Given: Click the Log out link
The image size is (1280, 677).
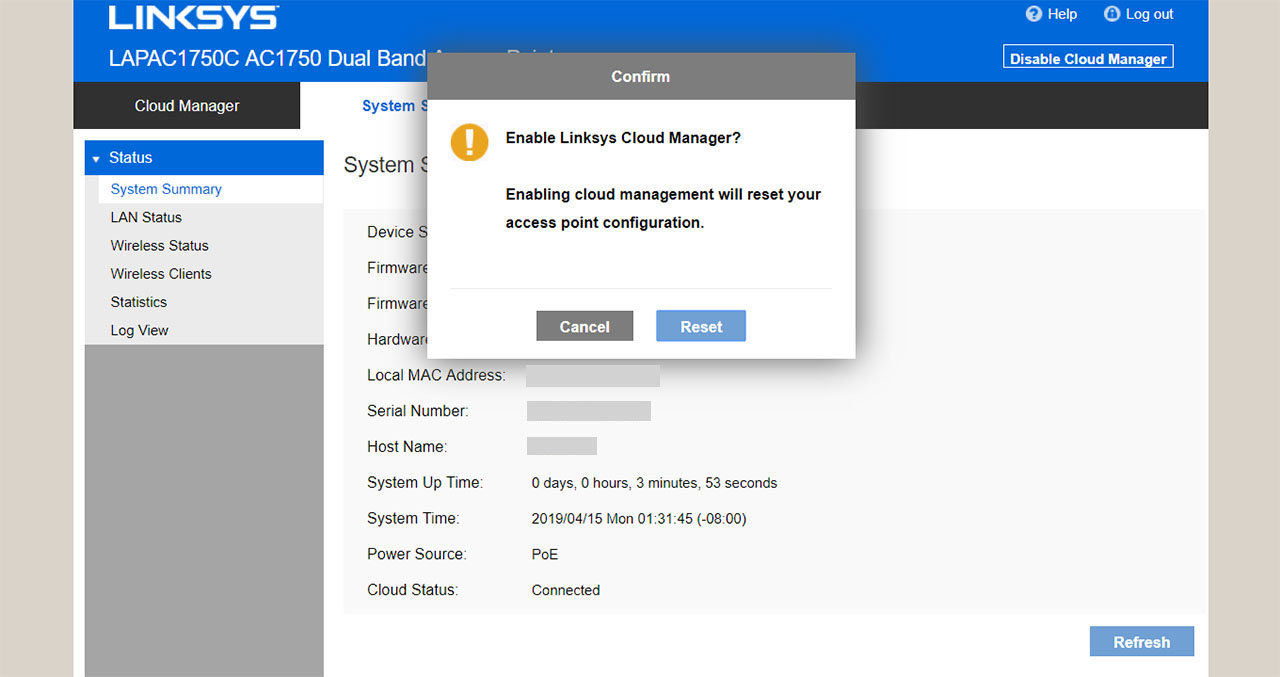Looking at the screenshot, I should pos(1150,14).
